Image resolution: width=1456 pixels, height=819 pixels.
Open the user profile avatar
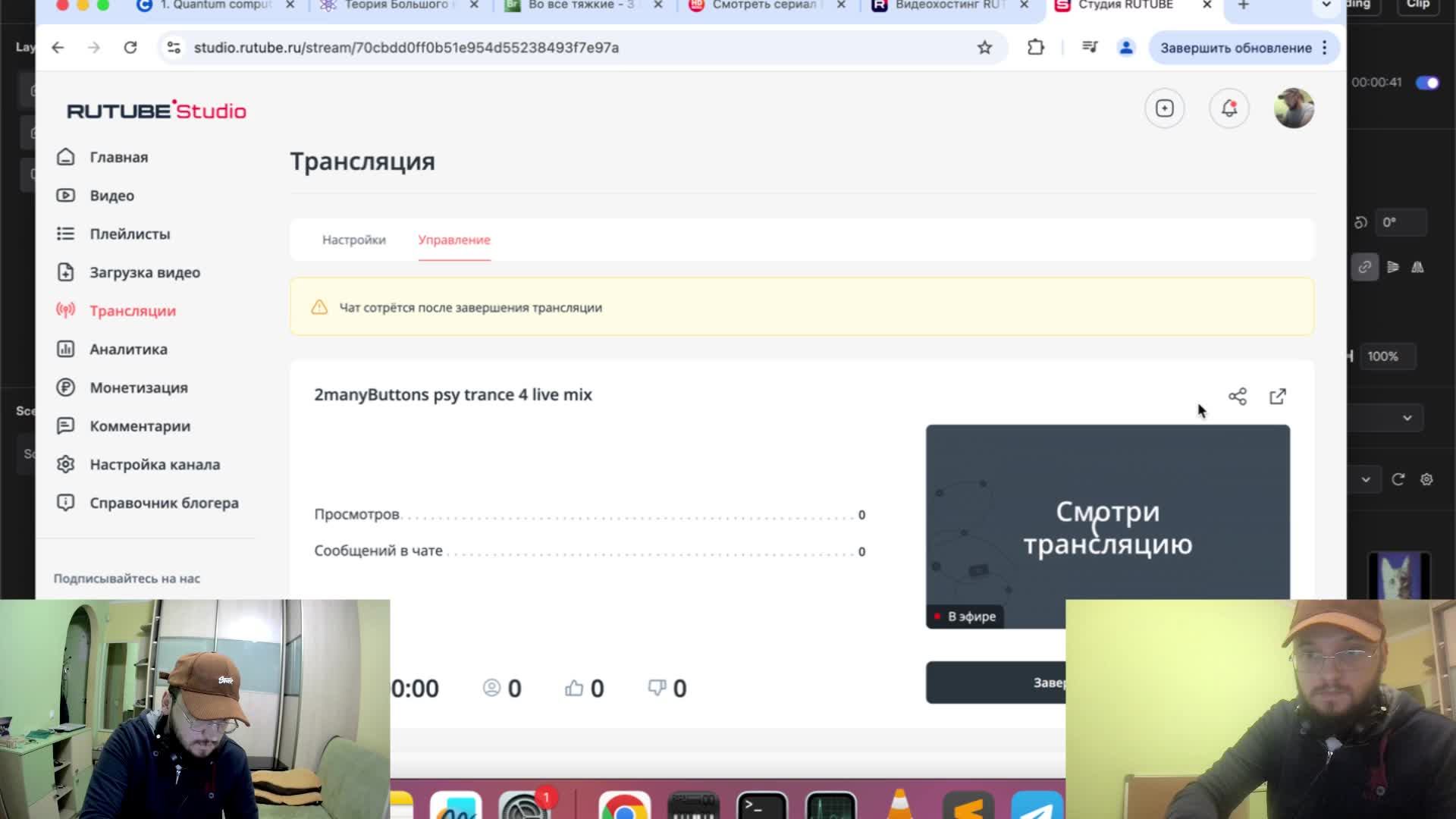1294,108
